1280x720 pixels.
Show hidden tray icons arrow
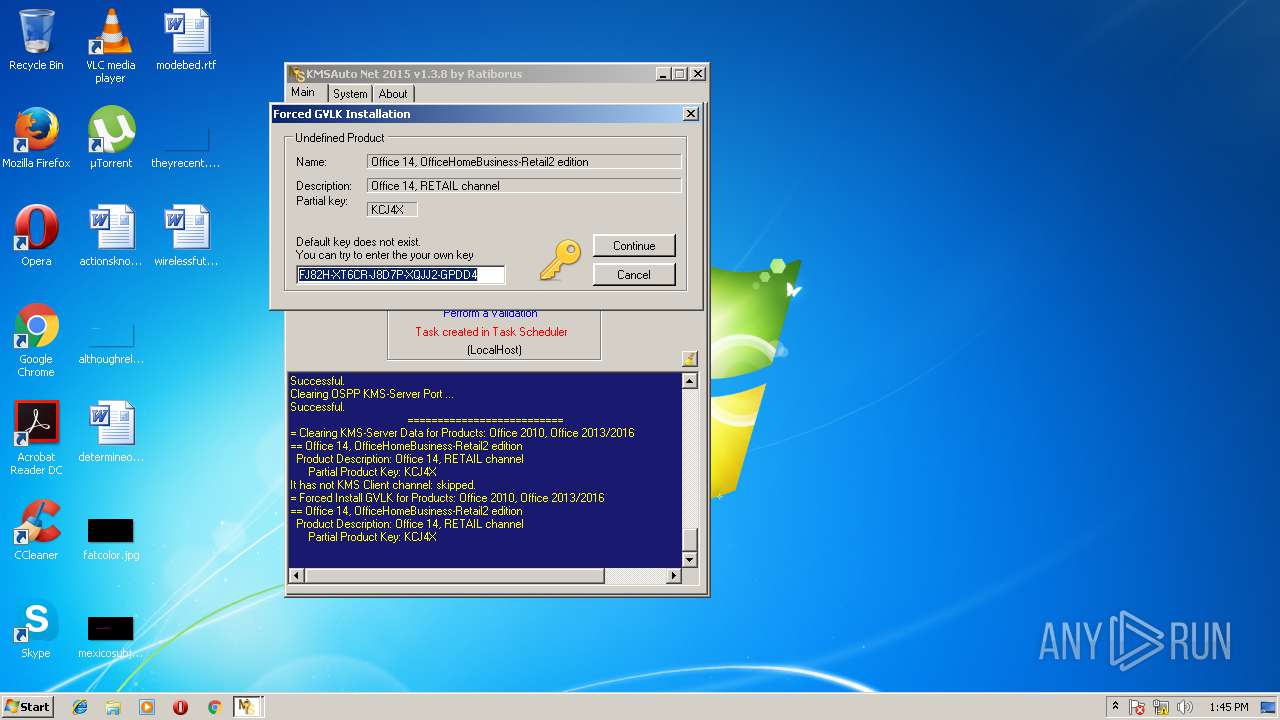(1115, 706)
